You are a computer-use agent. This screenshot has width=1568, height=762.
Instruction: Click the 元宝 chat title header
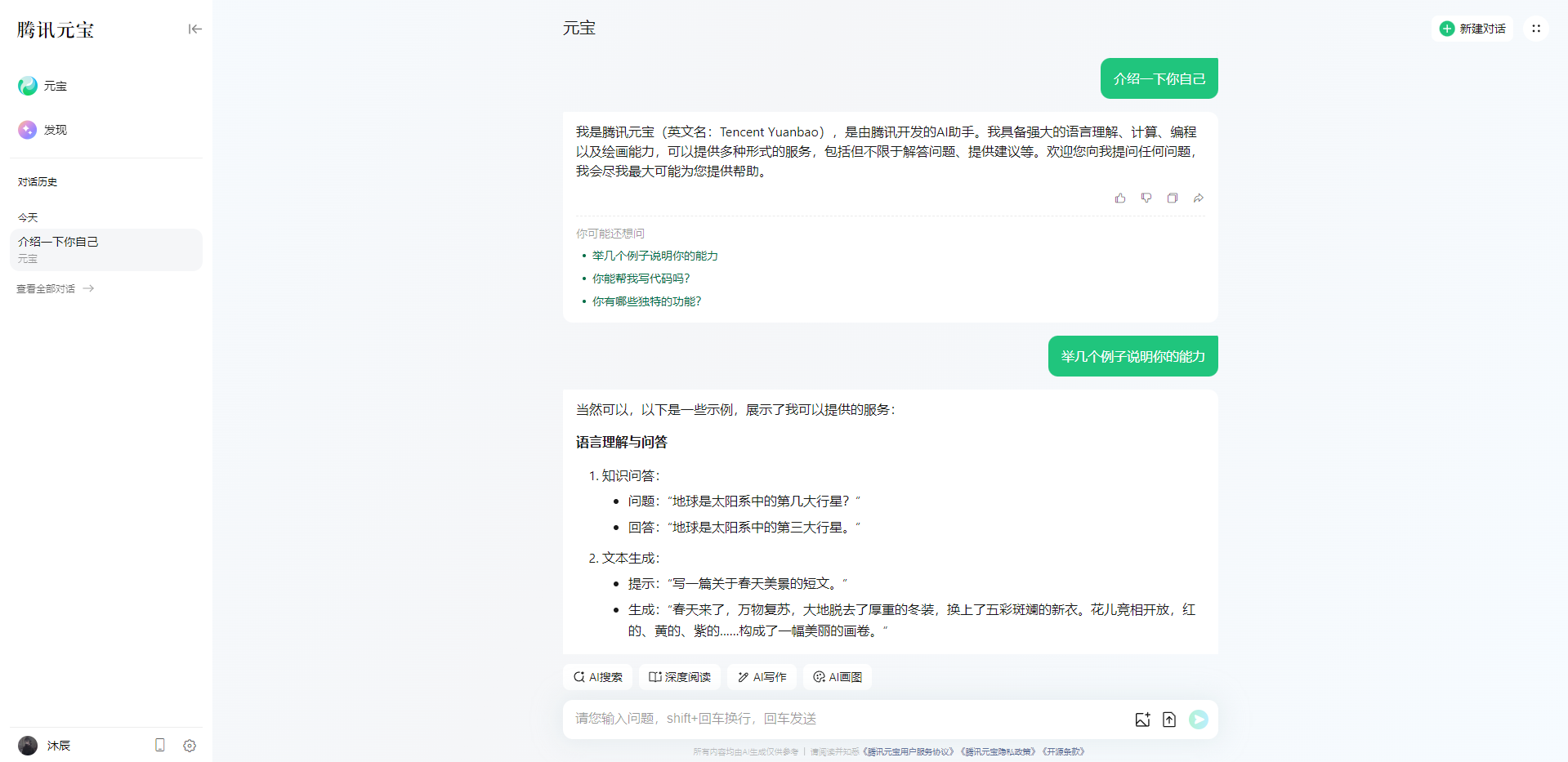coord(579,29)
